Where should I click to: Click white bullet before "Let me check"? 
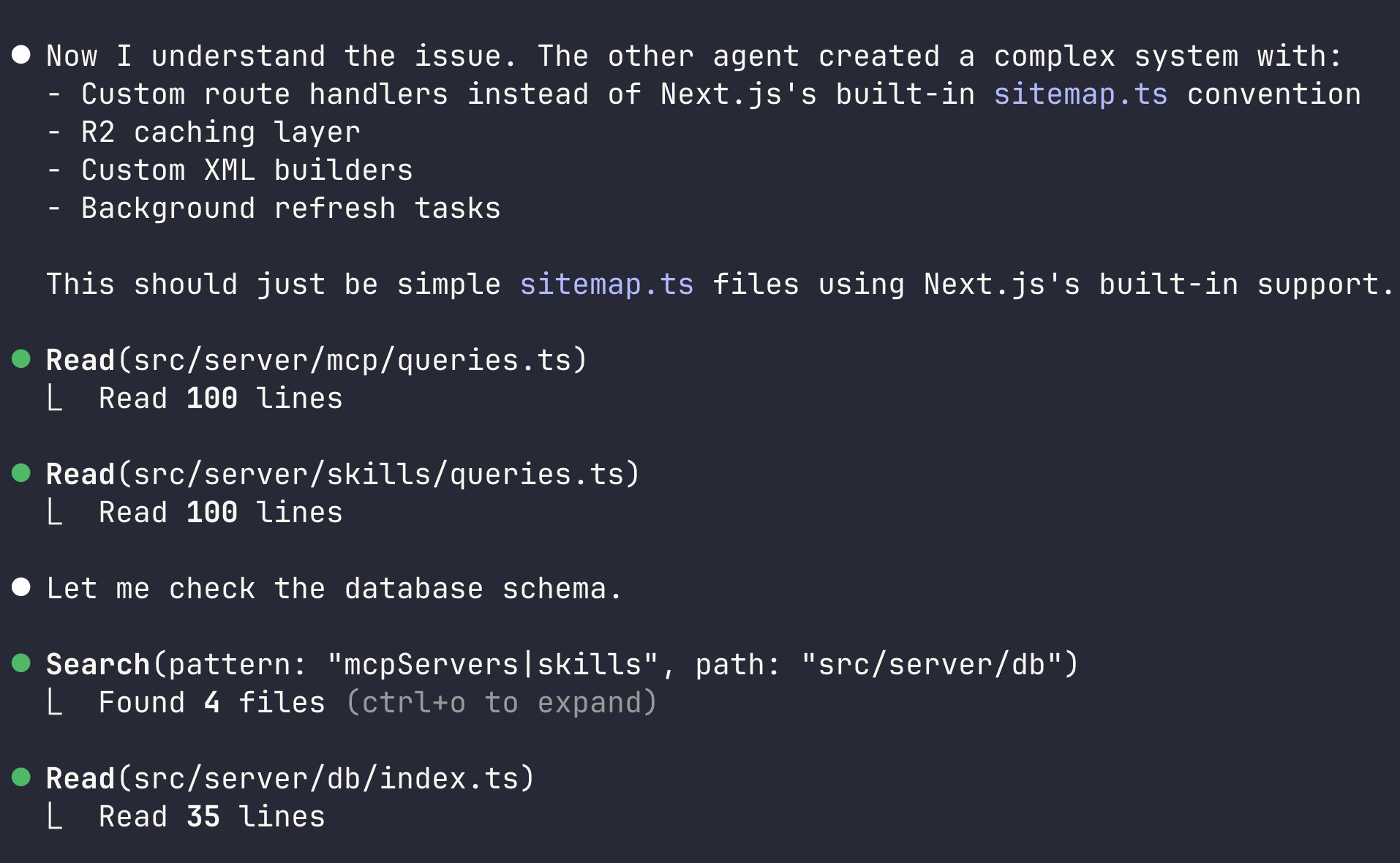(x=21, y=587)
